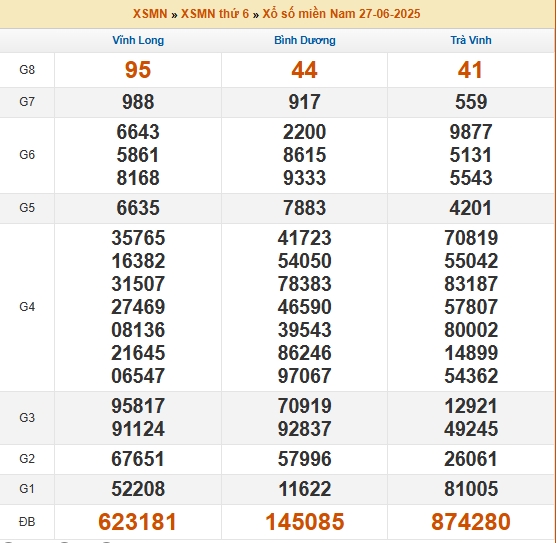Select the G7 row label

click(x=27, y=102)
